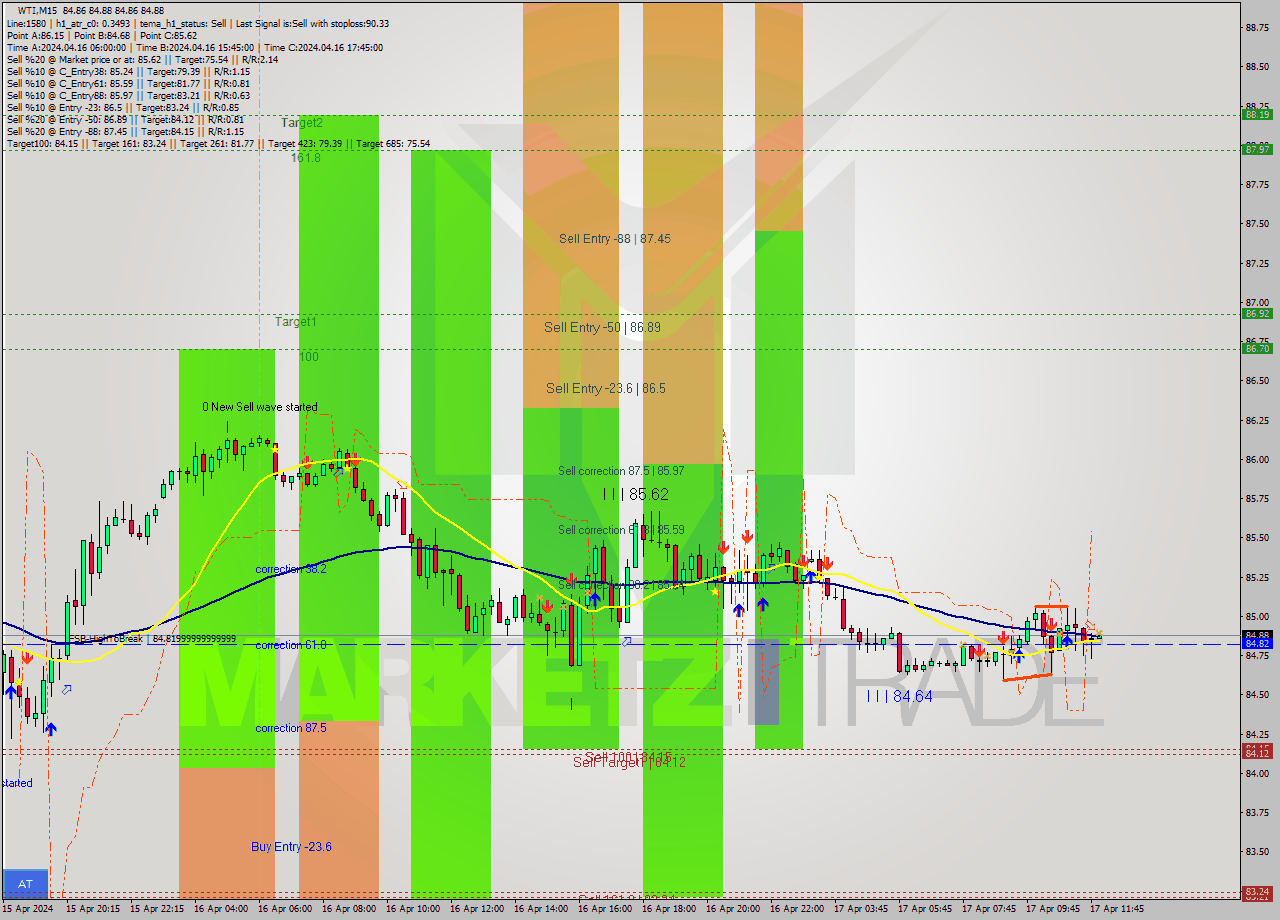
Task: Click the Target1 label
Action: [x=296, y=322]
